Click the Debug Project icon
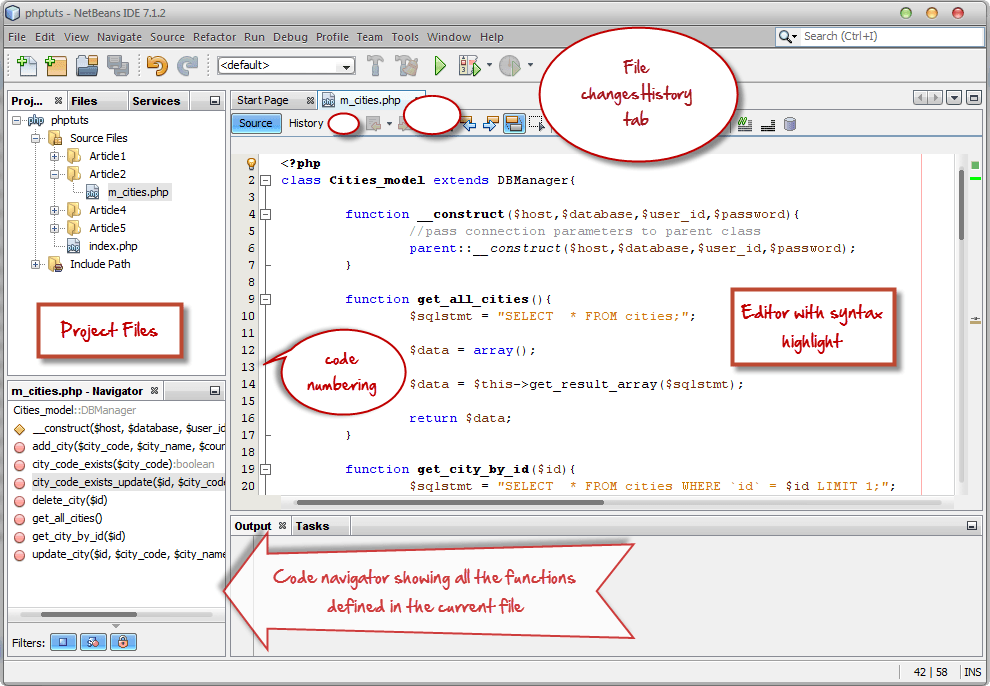This screenshot has width=990, height=686. coord(469,66)
